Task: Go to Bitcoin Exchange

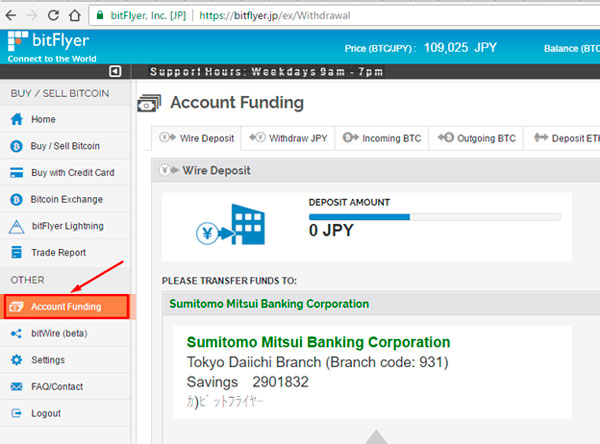Action: (x=65, y=199)
